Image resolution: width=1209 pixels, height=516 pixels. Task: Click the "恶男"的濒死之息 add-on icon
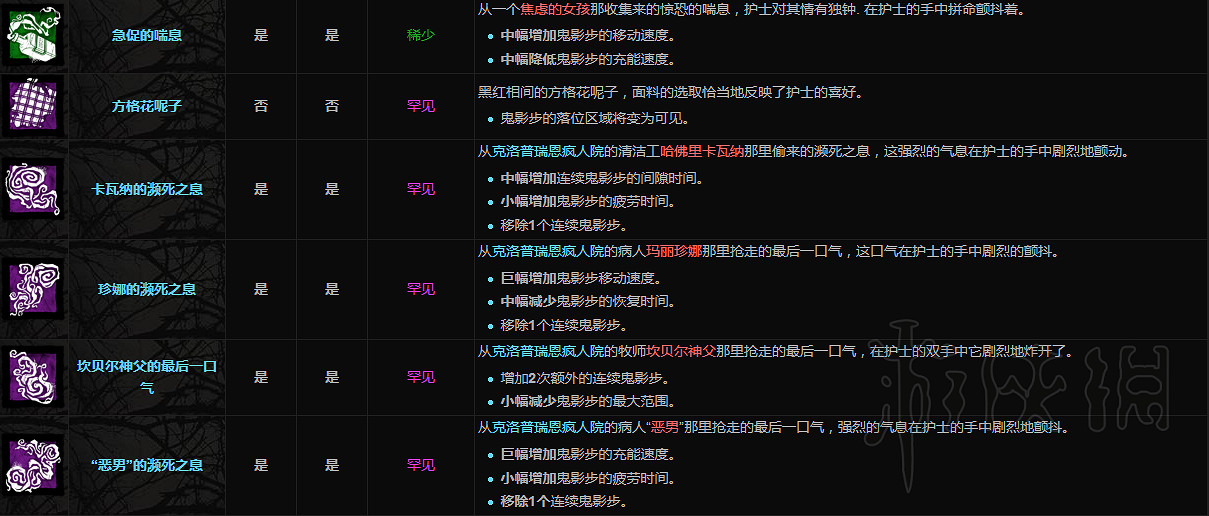point(34,465)
